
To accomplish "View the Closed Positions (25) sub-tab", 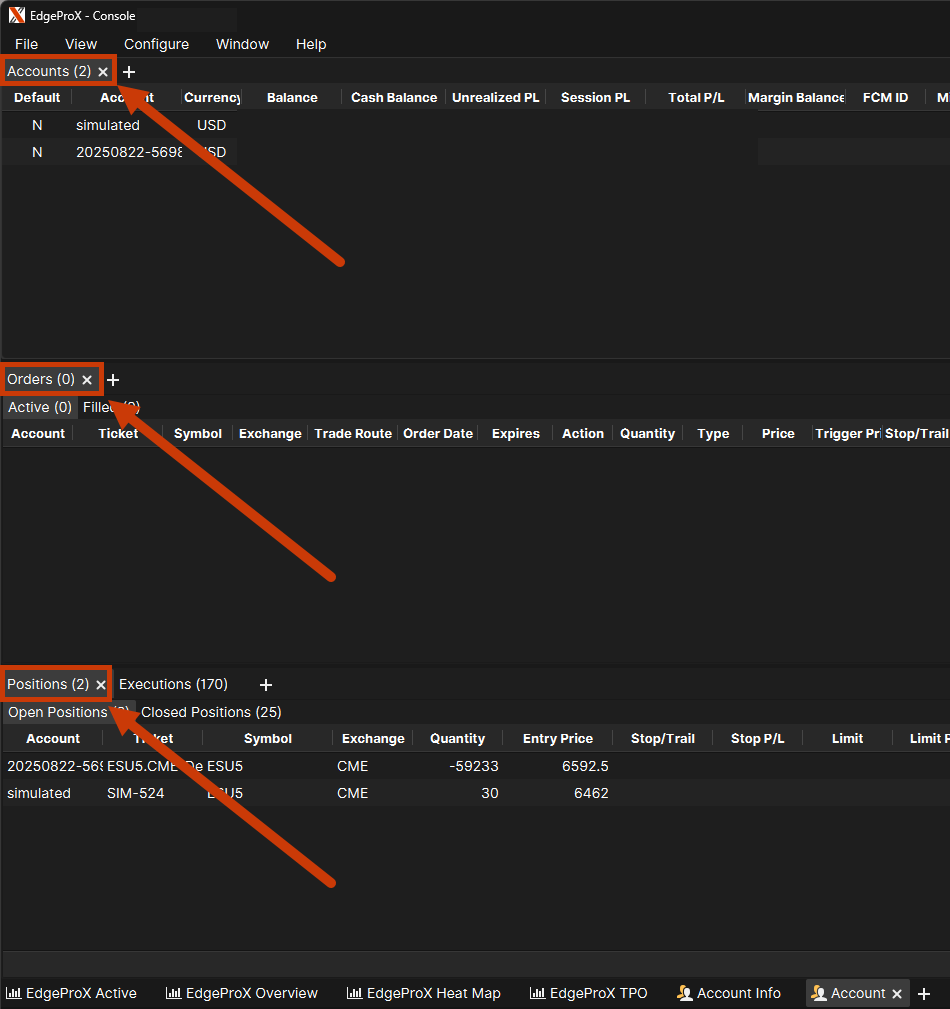I will 211,712.
